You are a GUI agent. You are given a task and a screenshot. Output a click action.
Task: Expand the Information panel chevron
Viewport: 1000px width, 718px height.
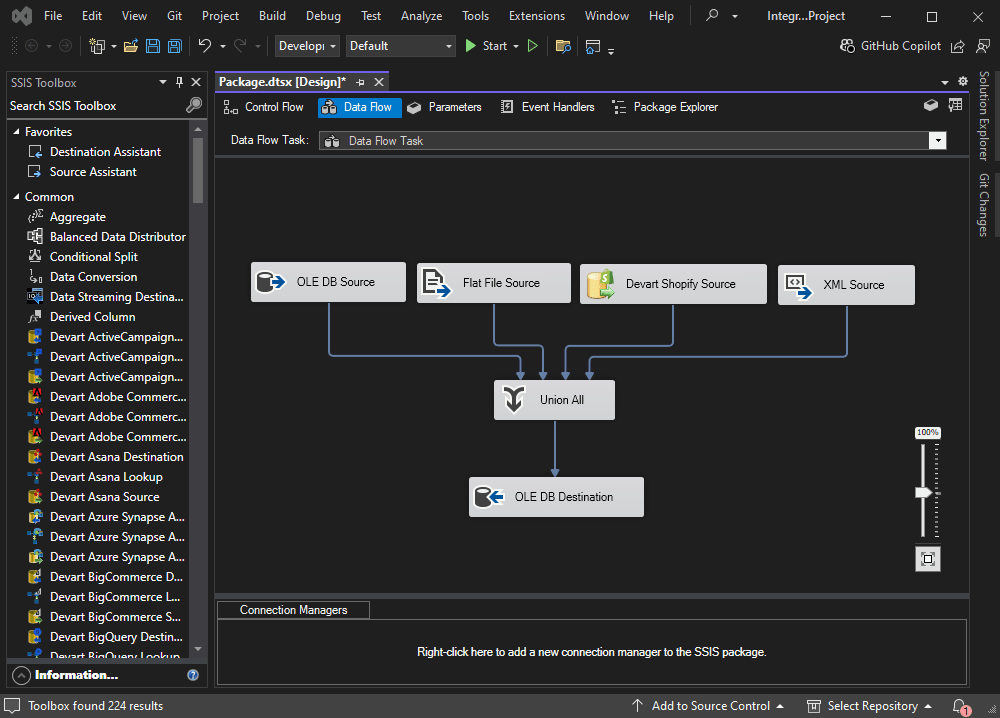(x=21, y=675)
